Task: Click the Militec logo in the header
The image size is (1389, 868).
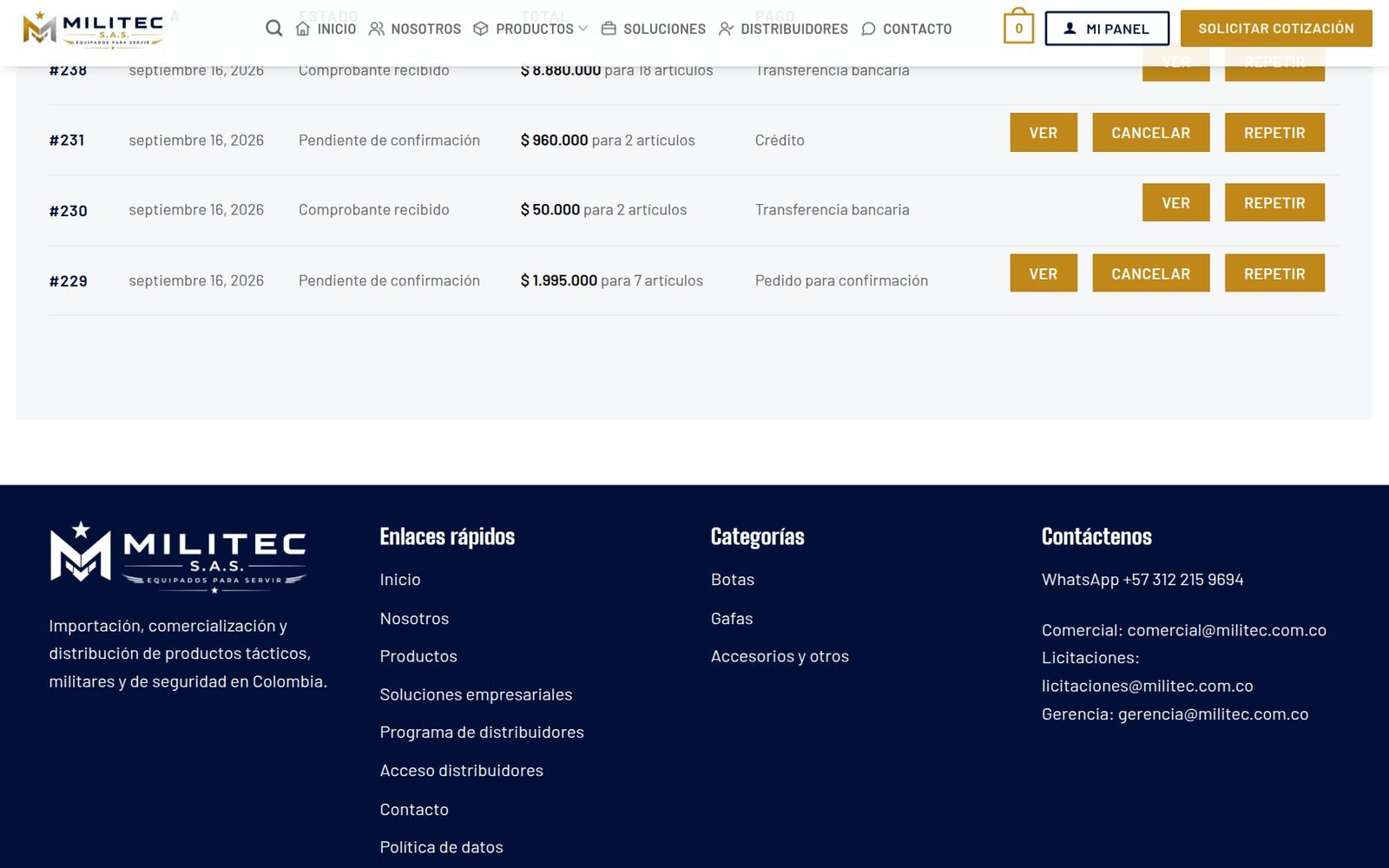Action: tap(93, 29)
